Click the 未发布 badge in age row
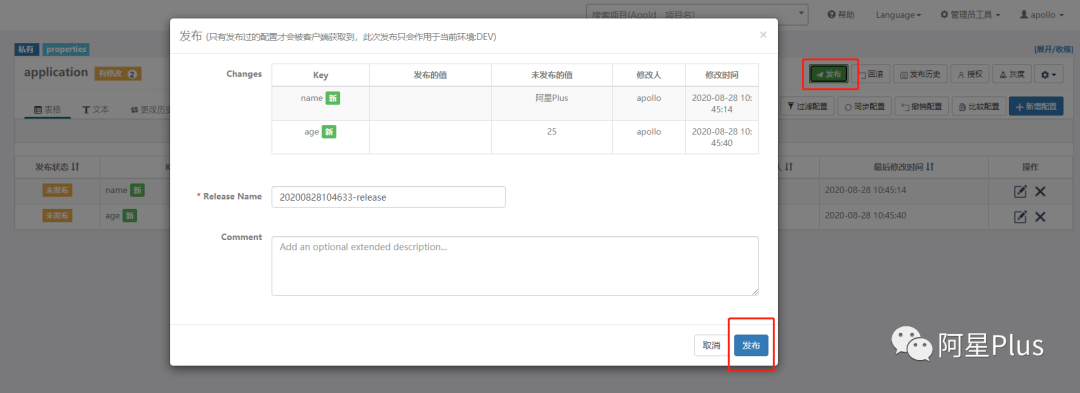This screenshot has width=1080, height=393. [x=56, y=216]
